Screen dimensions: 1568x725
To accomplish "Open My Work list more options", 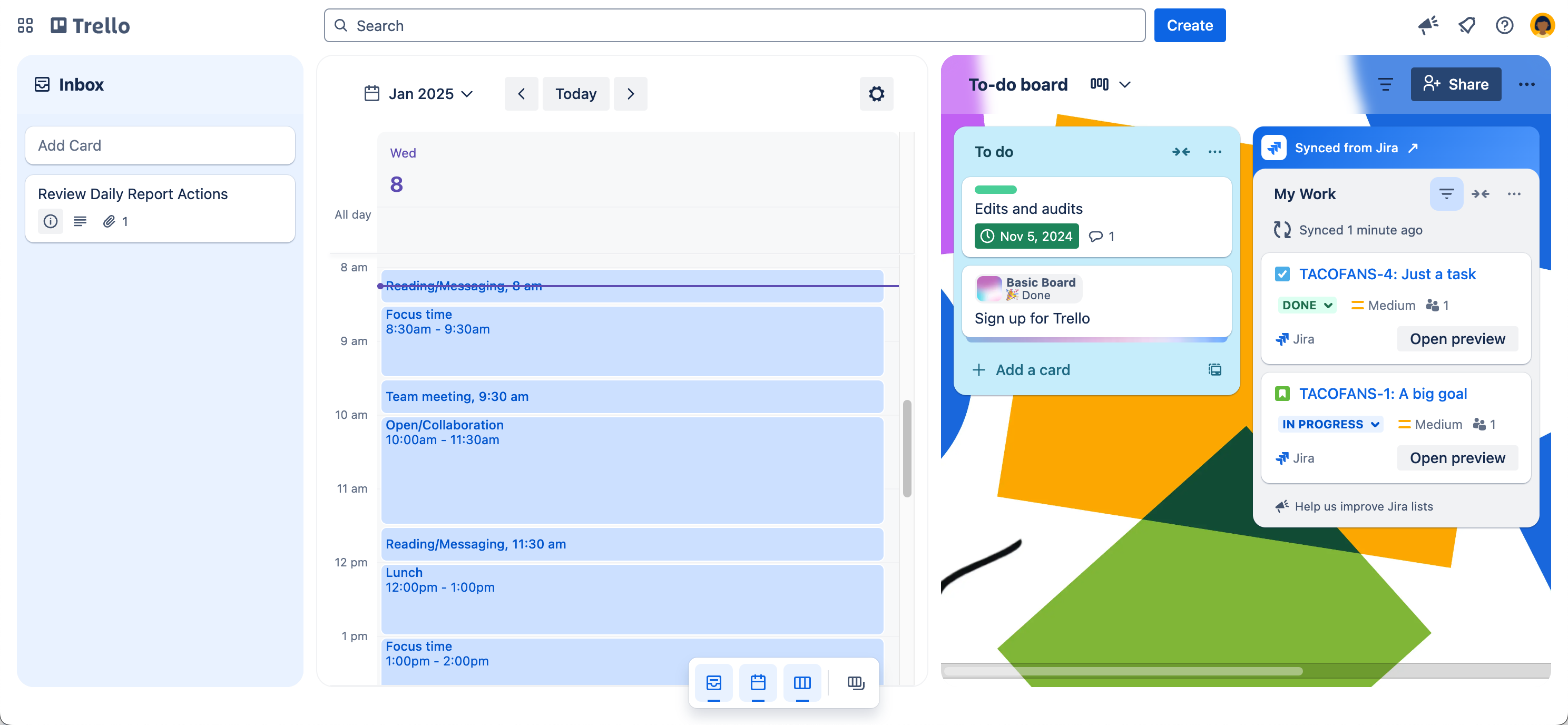I will 1514,194.
